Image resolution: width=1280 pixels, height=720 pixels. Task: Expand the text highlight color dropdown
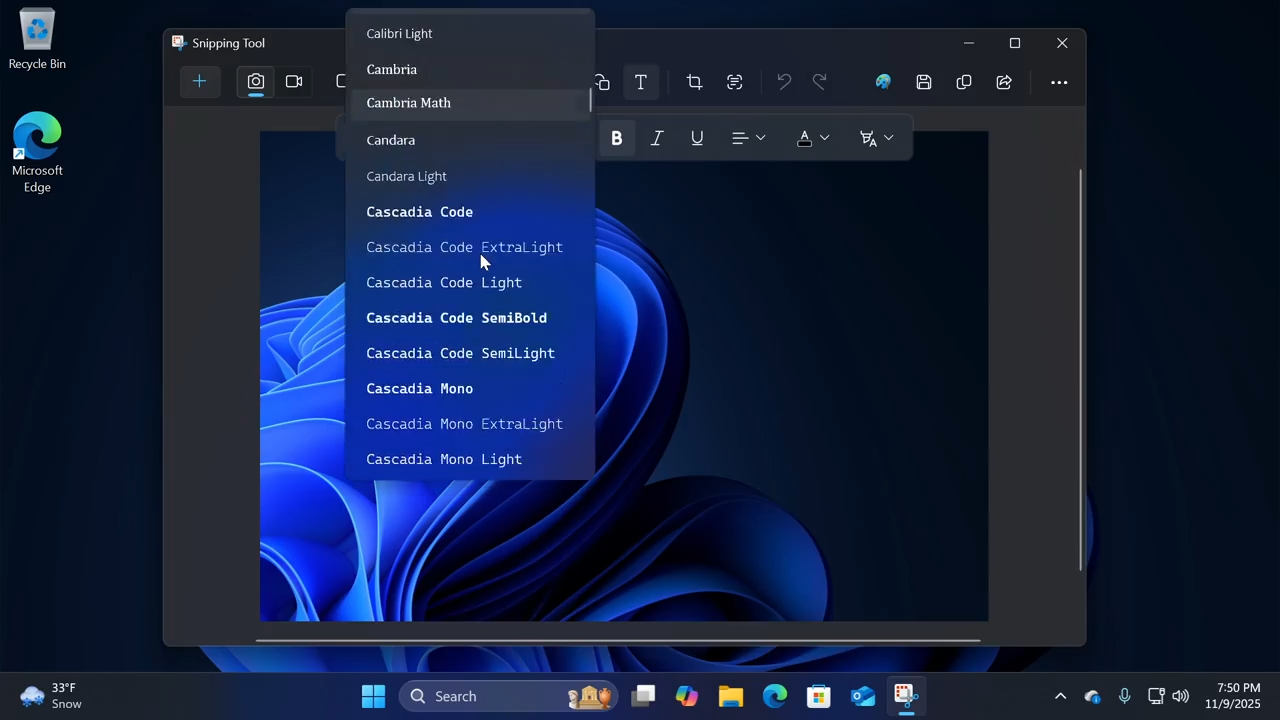click(877, 139)
